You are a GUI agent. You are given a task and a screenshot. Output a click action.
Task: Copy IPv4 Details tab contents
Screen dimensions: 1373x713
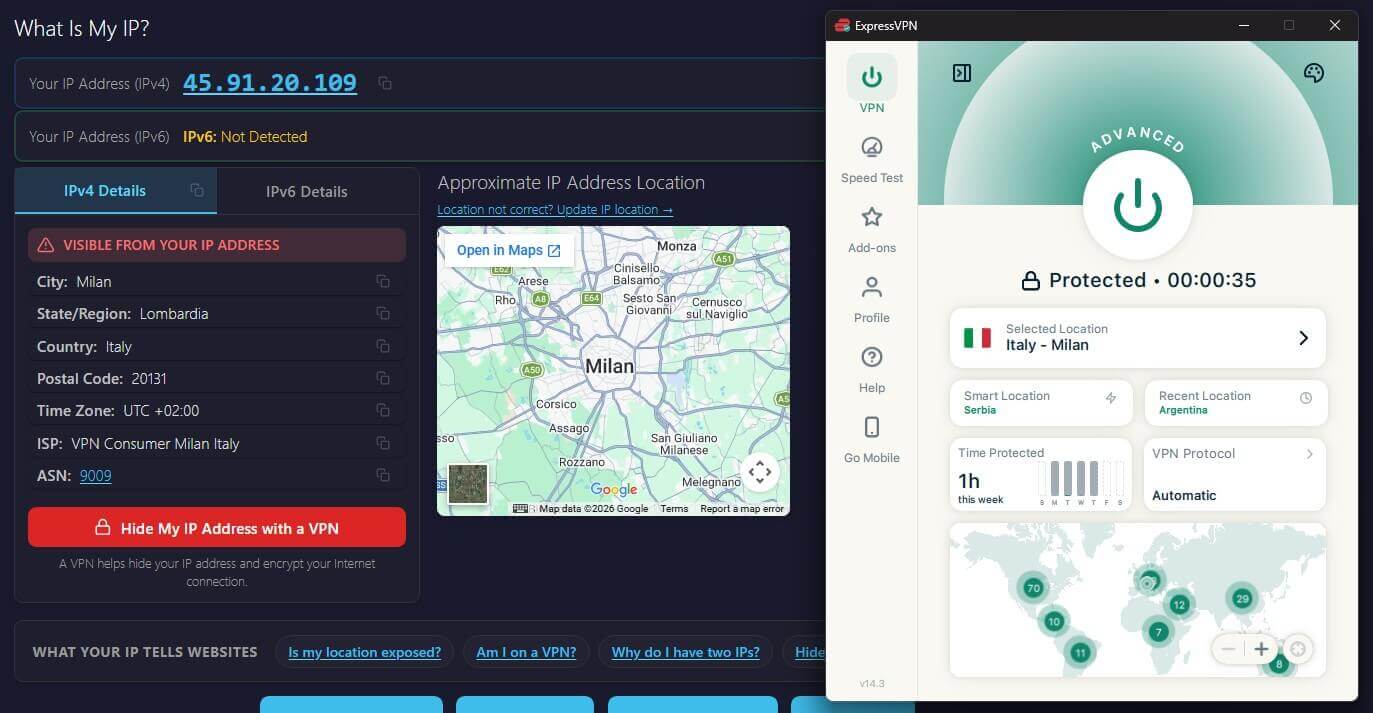click(197, 190)
